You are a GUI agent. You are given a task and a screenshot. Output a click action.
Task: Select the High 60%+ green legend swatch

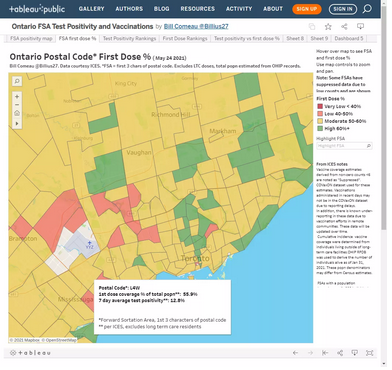tap(320, 129)
